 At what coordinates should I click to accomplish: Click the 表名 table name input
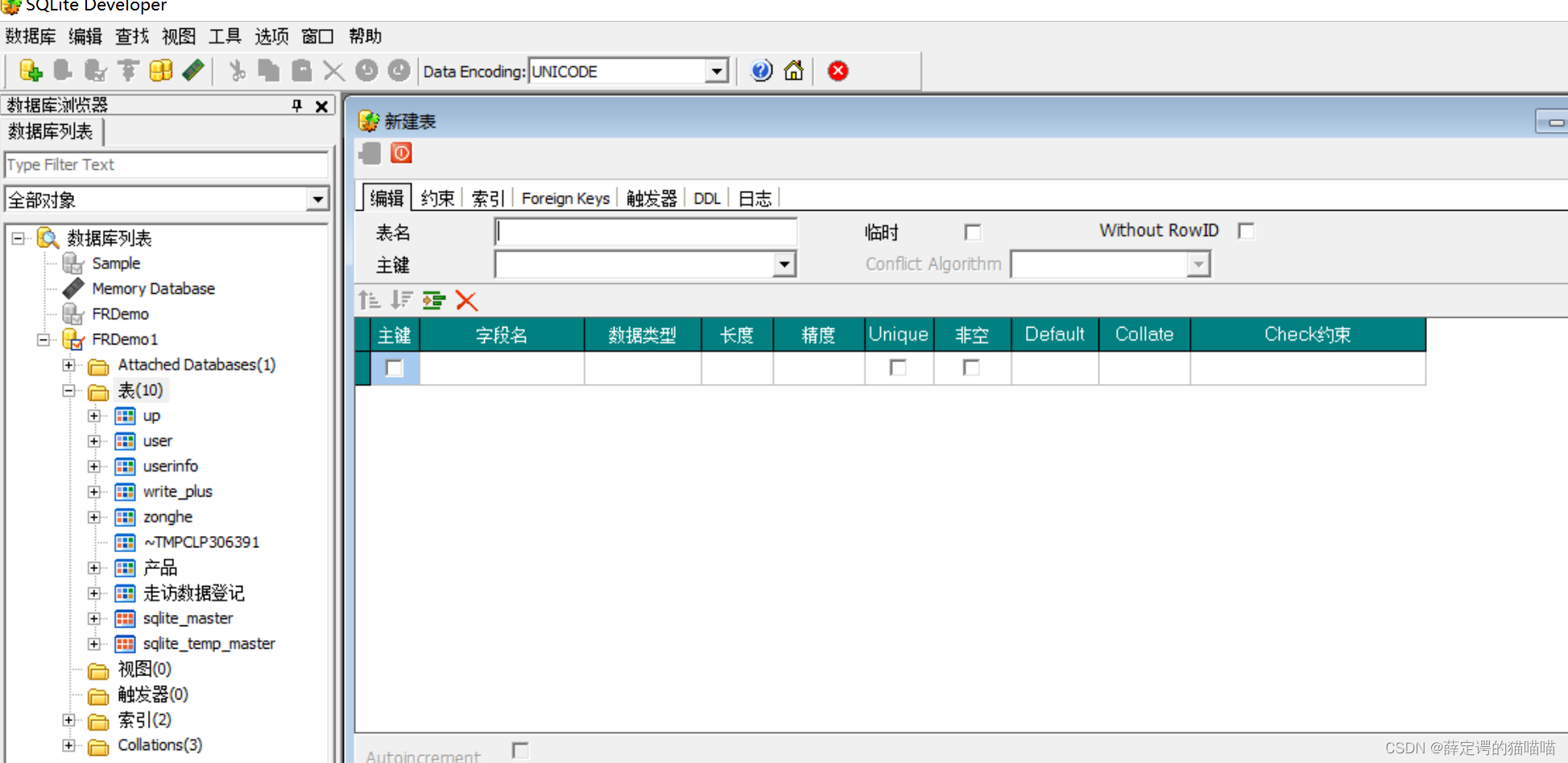[x=646, y=232]
